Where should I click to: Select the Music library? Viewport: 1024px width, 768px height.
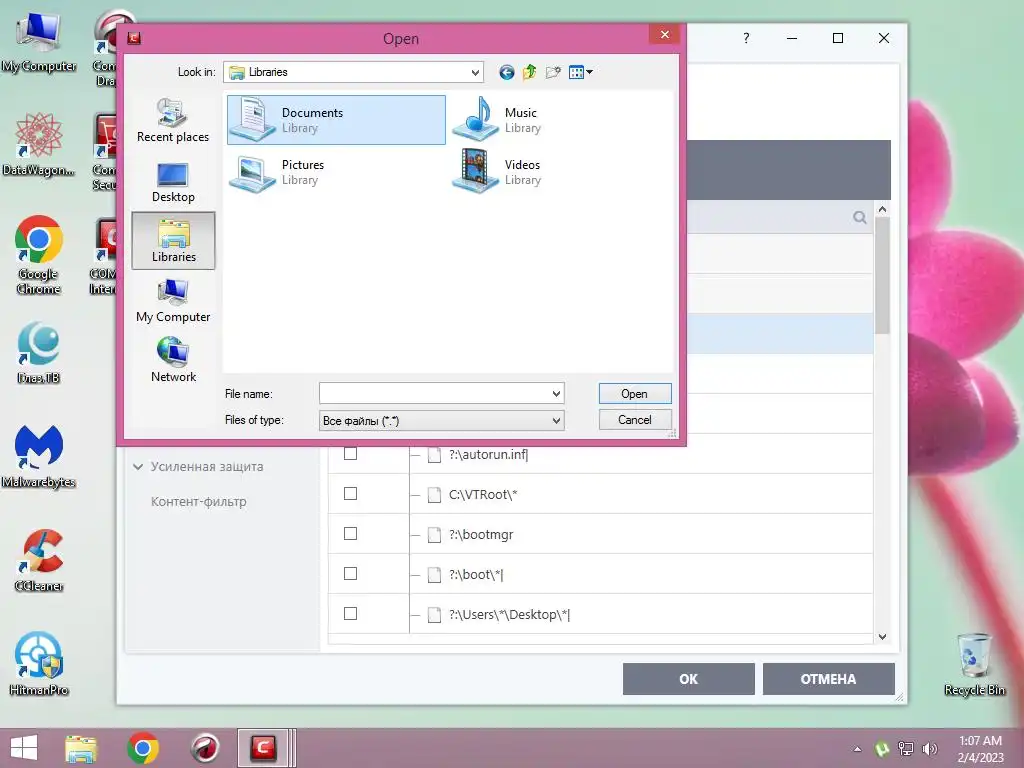click(500, 120)
